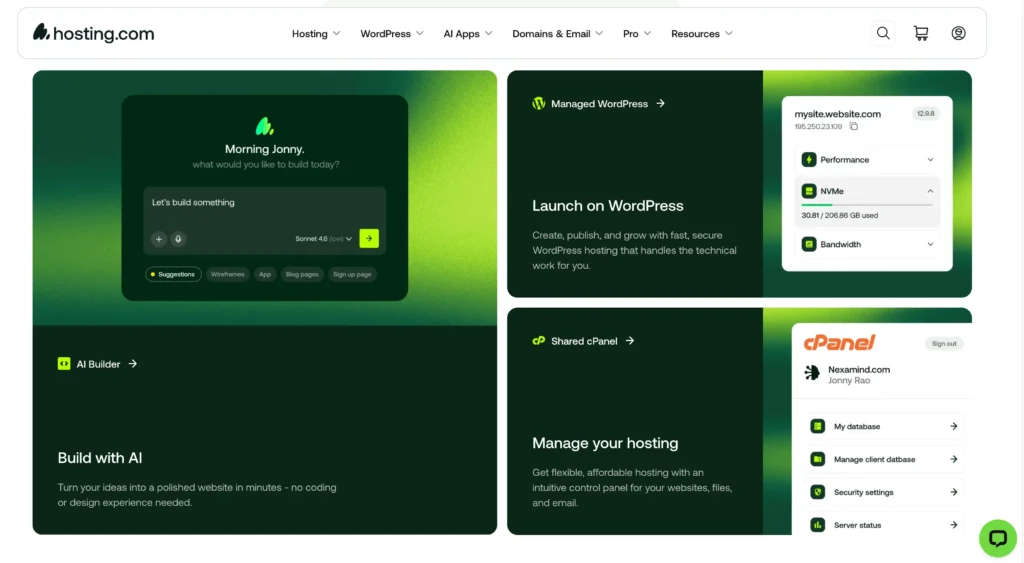Click the My database icon
The width and height of the screenshot is (1024, 563).
pyautogui.click(x=817, y=426)
